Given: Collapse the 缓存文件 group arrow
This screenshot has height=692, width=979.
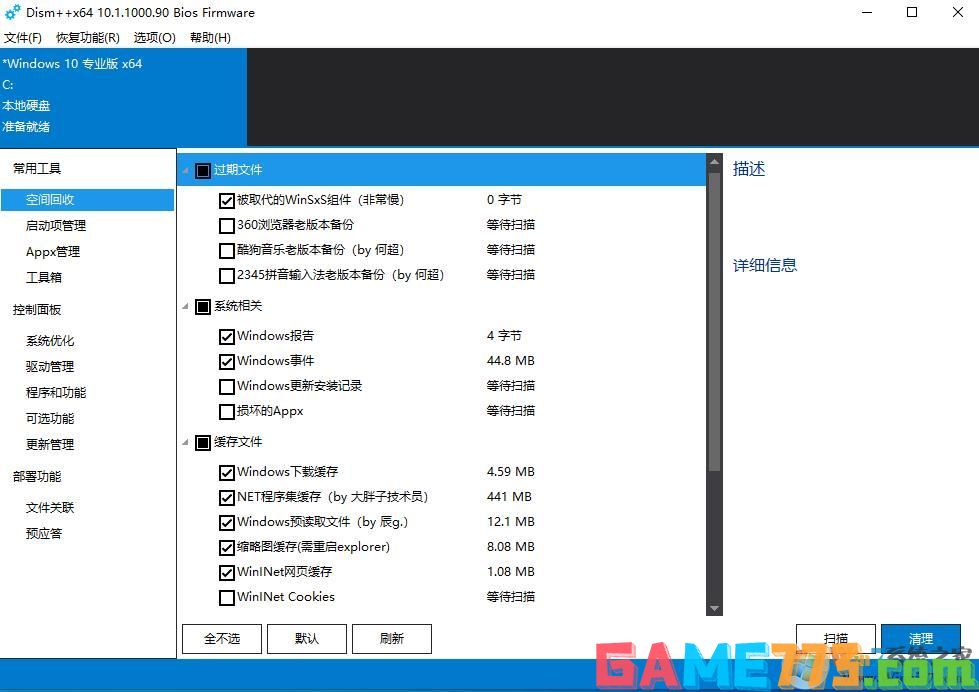Looking at the screenshot, I should (185, 442).
